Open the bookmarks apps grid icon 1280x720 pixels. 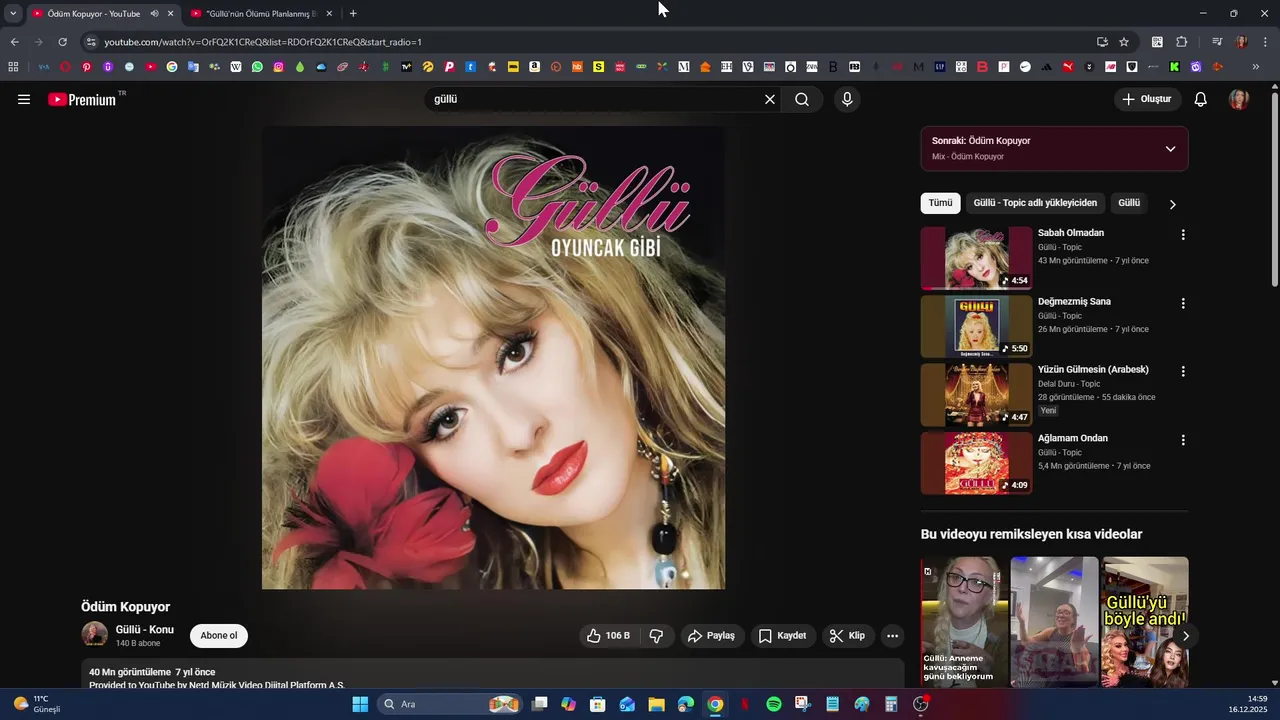tap(13, 67)
